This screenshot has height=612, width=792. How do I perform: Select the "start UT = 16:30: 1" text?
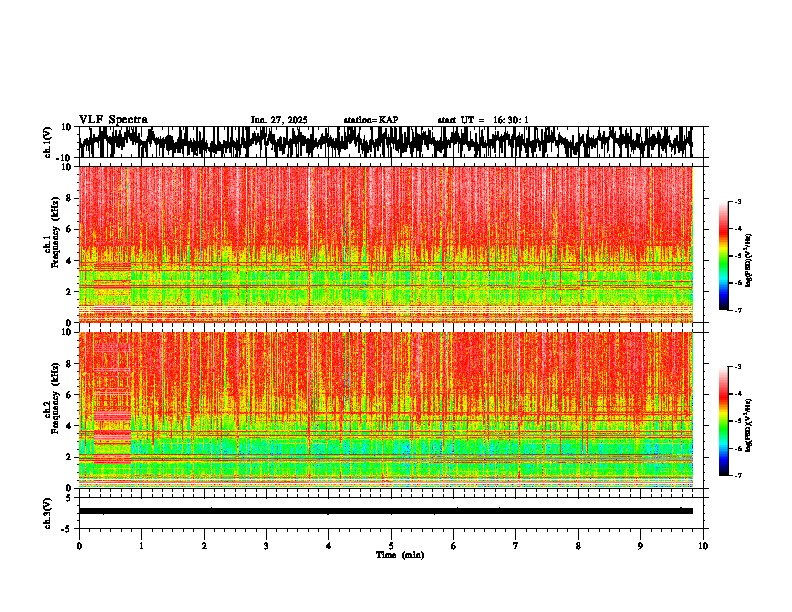(x=483, y=120)
